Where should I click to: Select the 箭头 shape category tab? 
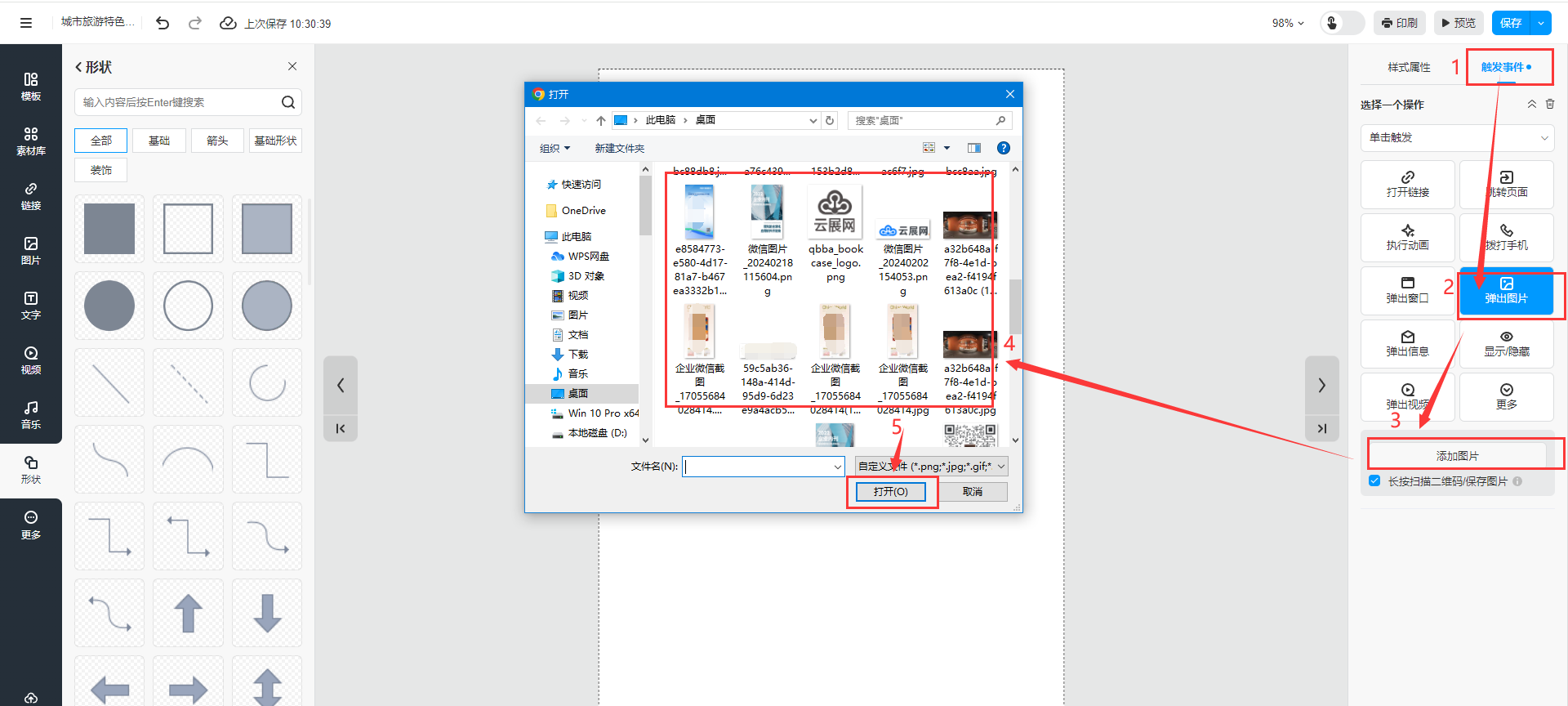217,141
